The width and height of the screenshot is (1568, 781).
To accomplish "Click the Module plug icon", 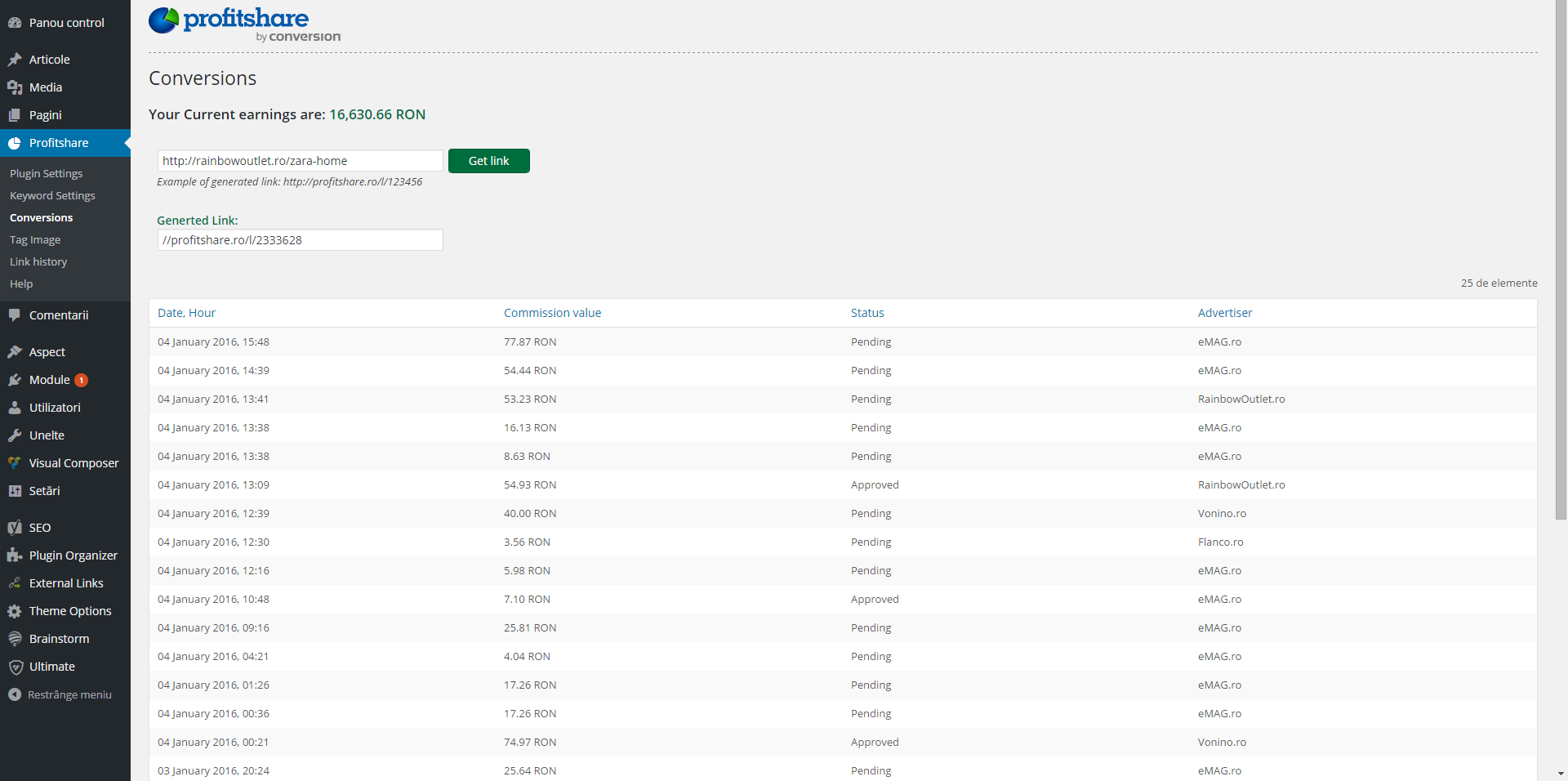I will click(15, 380).
